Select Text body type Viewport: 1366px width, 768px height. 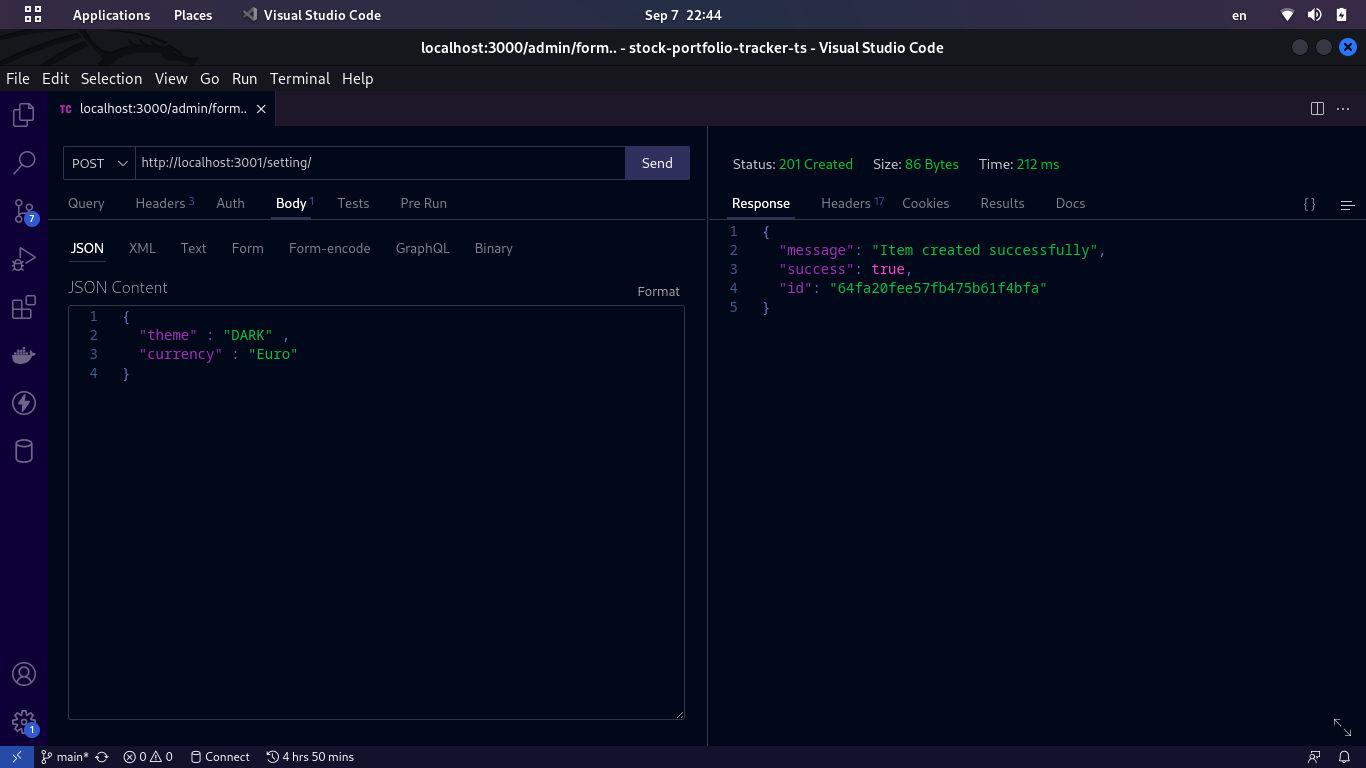tap(193, 248)
